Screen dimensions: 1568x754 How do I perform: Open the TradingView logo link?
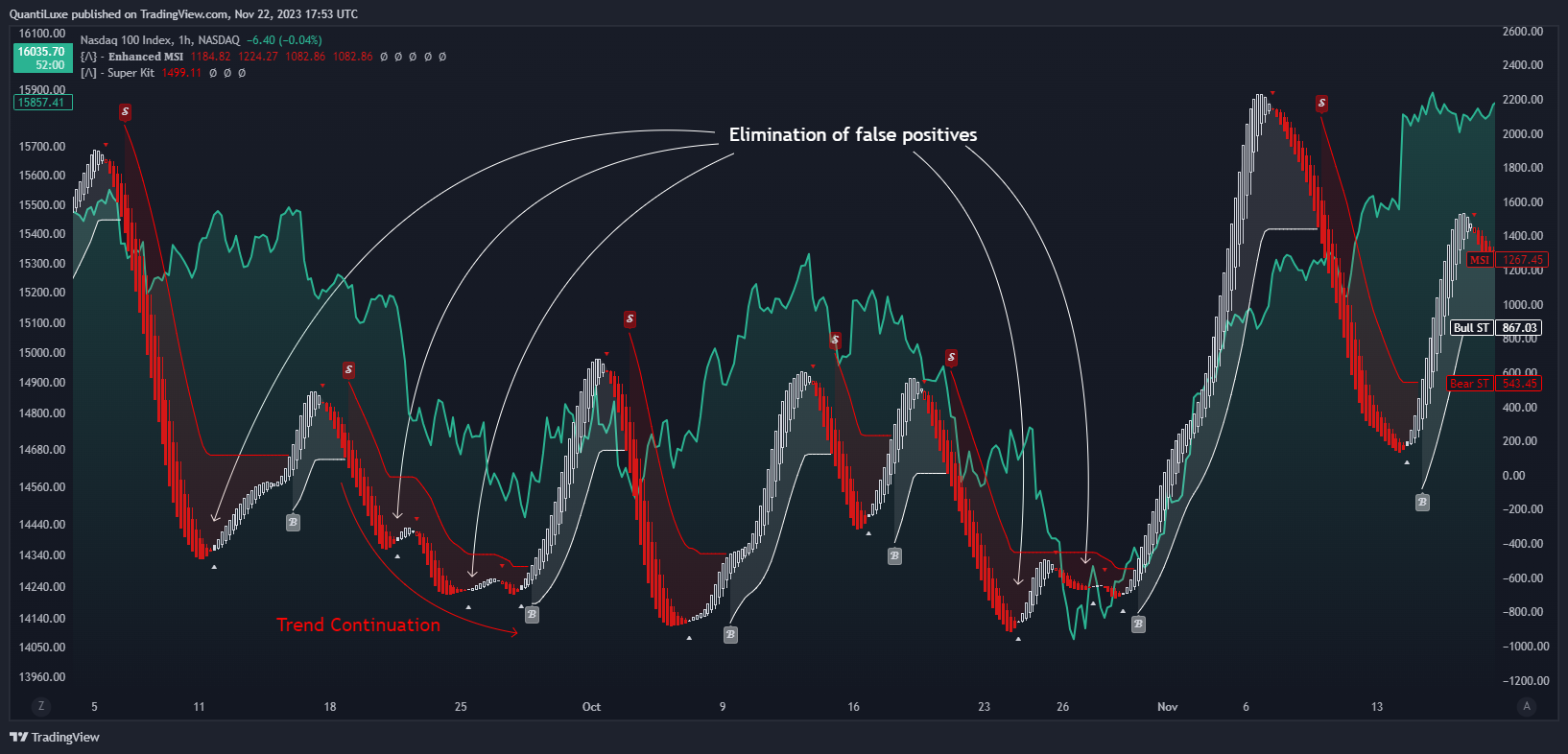pos(55,737)
